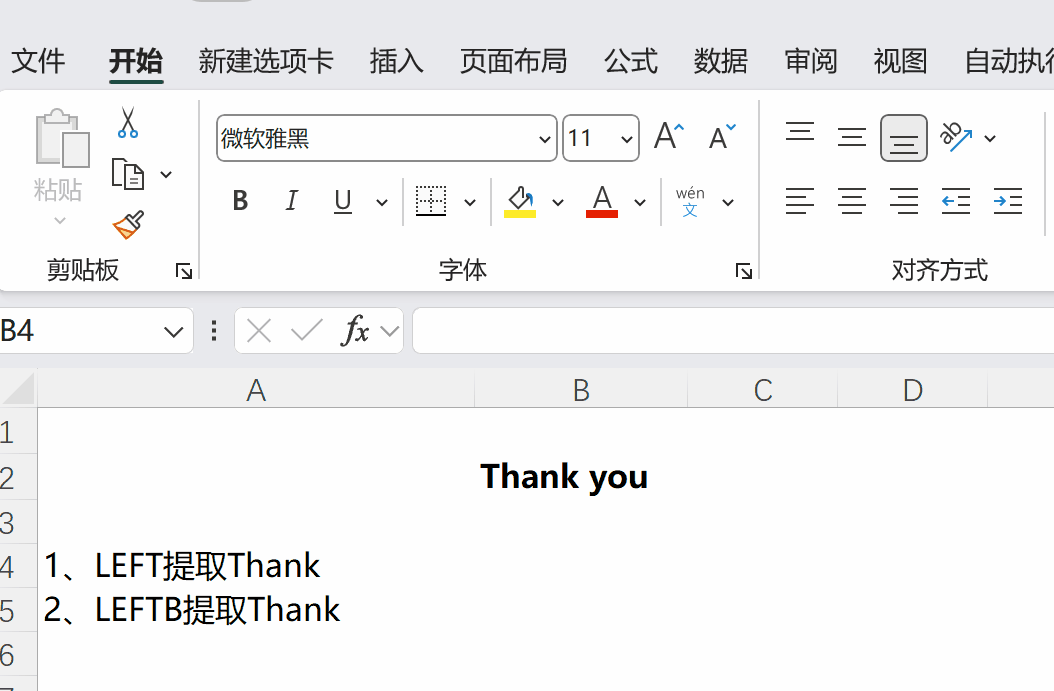Open phonetic guide dropdown arrow
This screenshot has height=691, width=1054.
point(728,202)
